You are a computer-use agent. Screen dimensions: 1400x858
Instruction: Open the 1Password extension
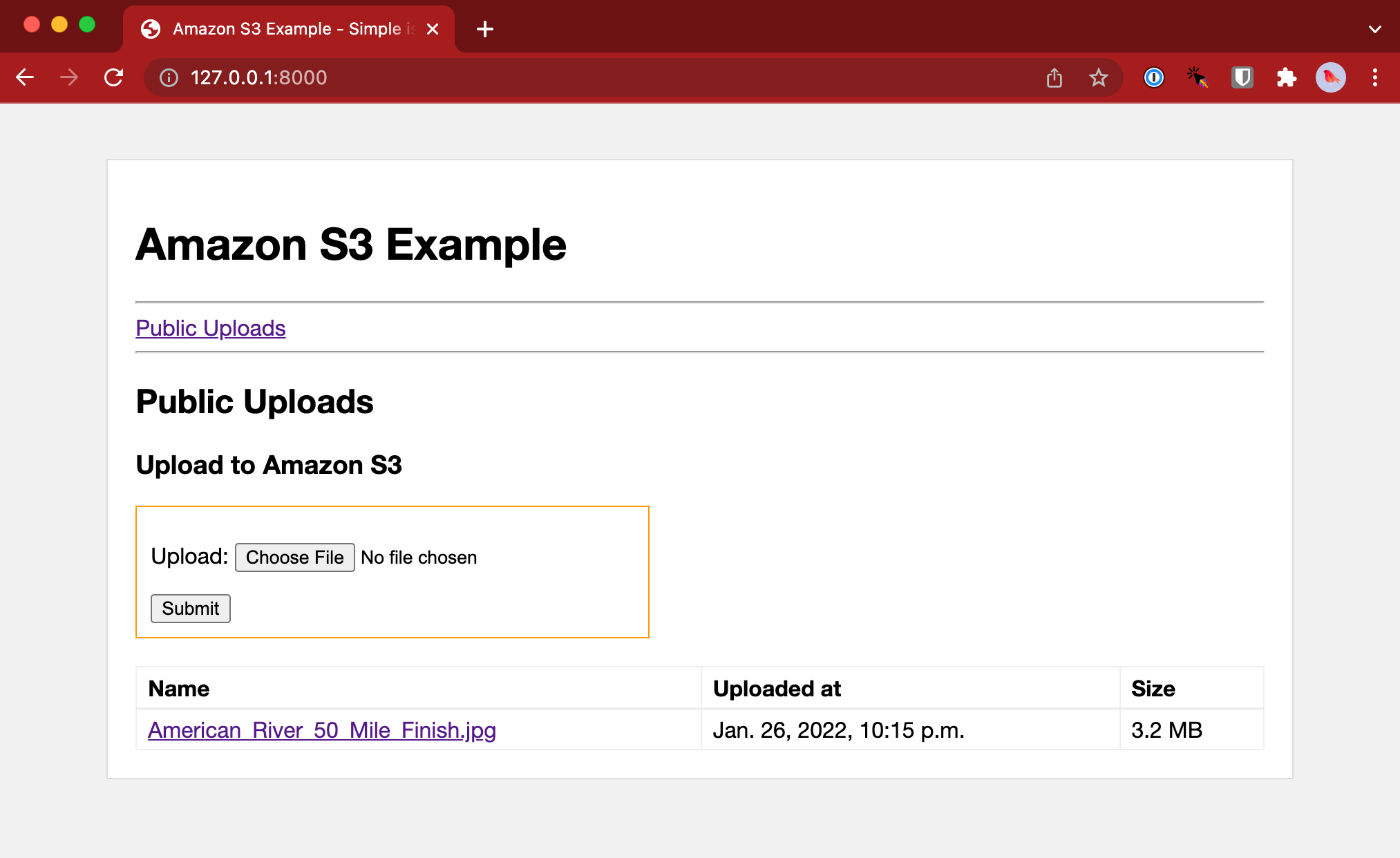click(x=1153, y=77)
